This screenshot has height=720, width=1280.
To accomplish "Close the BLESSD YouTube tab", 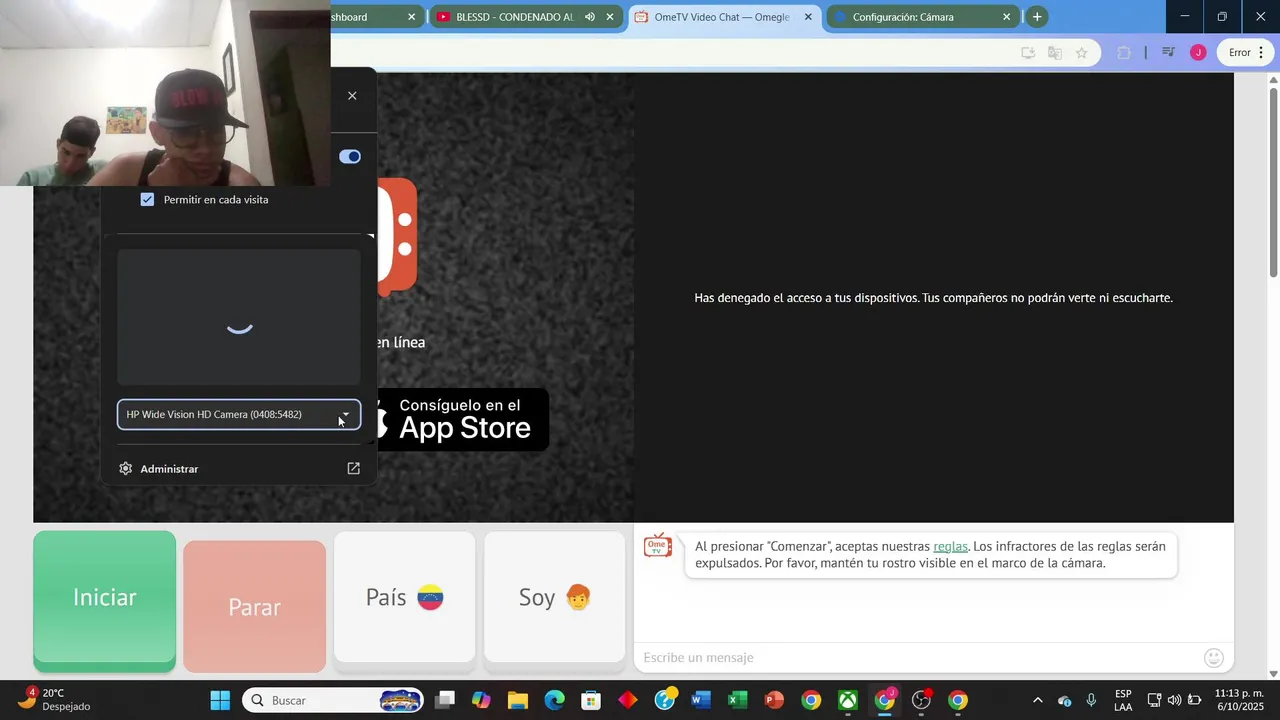I will pyautogui.click(x=610, y=17).
